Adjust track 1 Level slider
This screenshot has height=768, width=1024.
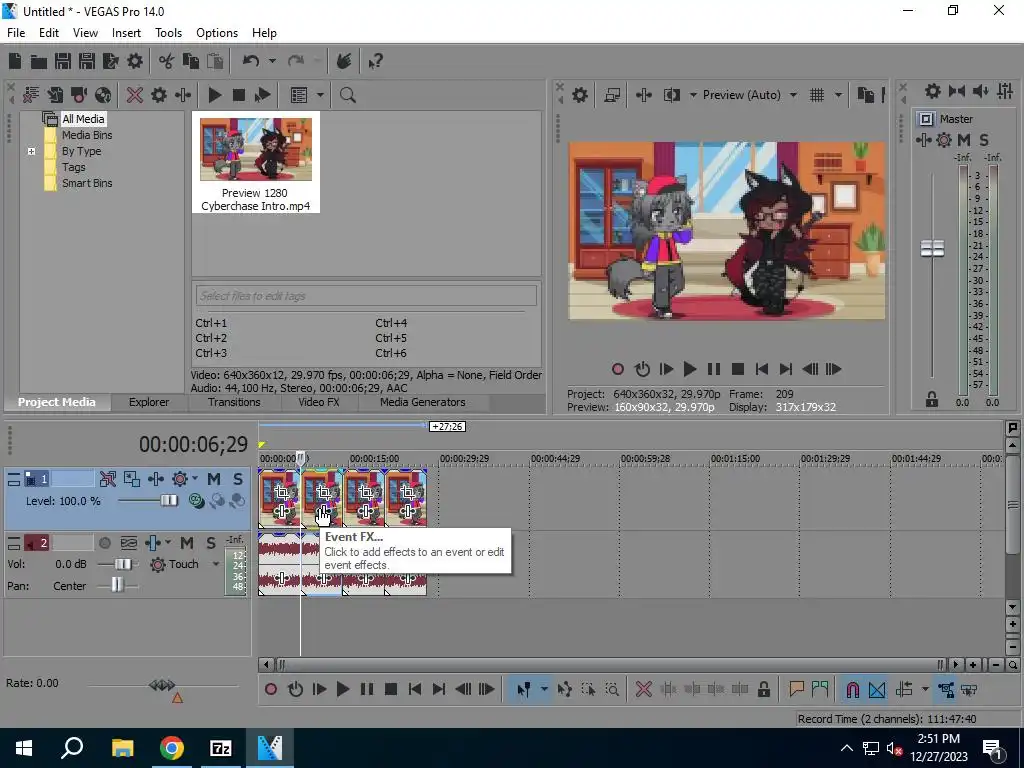click(168, 500)
